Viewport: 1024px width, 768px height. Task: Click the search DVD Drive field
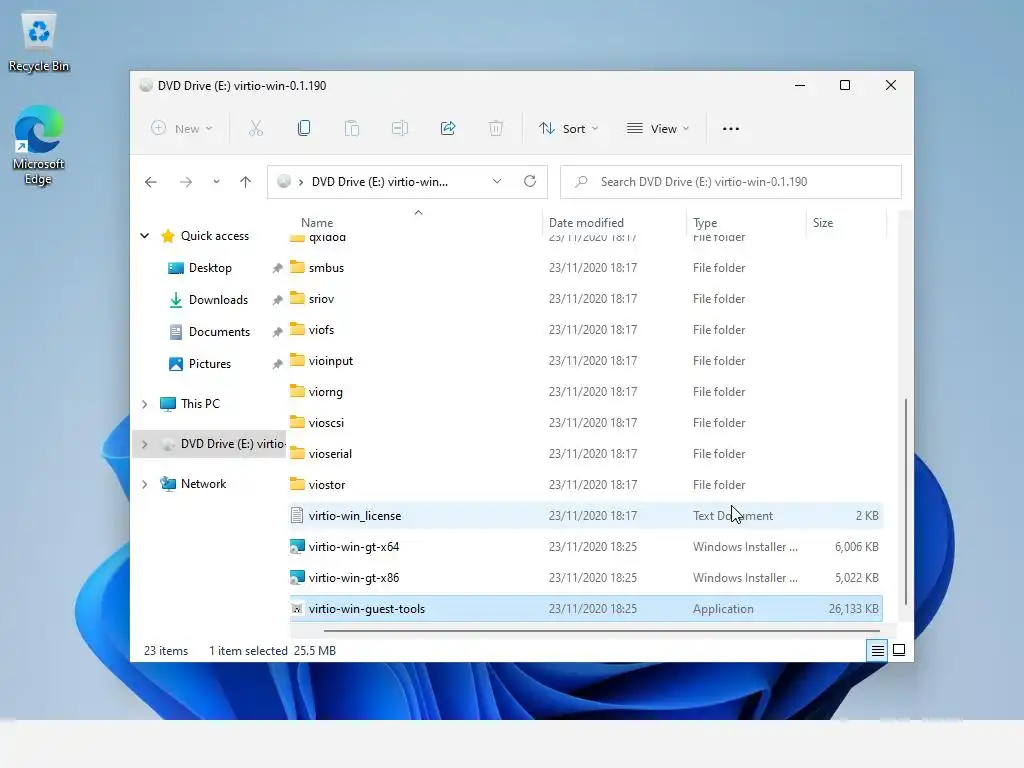(x=731, y=182)
